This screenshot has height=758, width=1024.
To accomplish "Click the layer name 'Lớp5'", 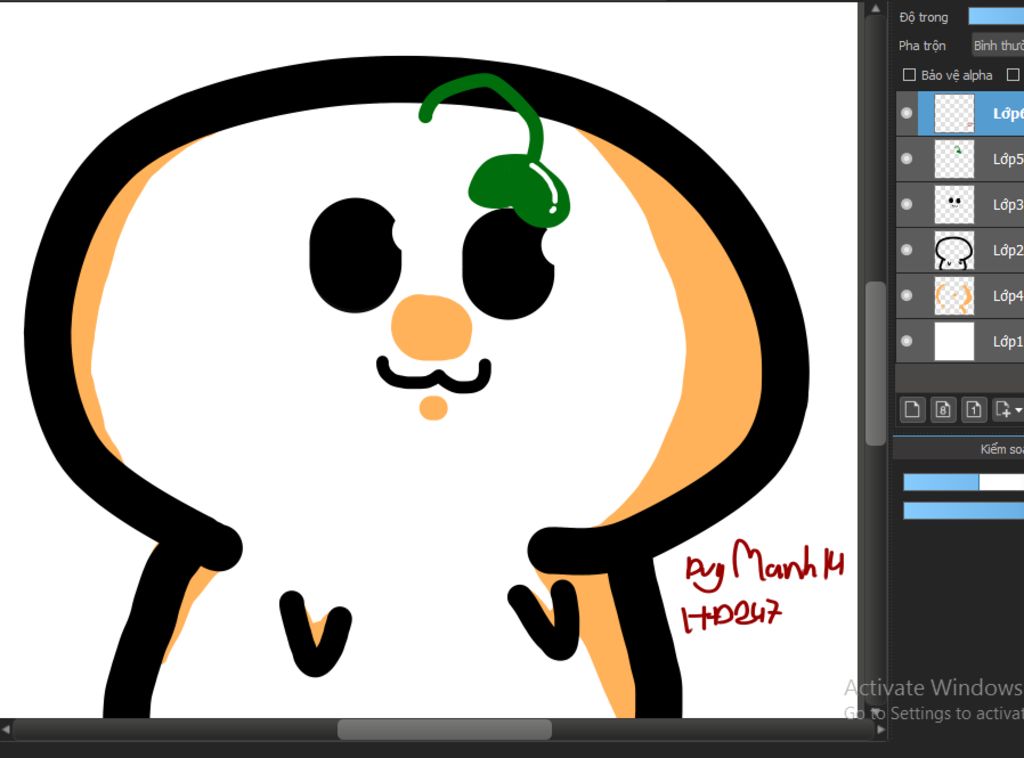I will pyautogui.click(x=1008, y=159).
